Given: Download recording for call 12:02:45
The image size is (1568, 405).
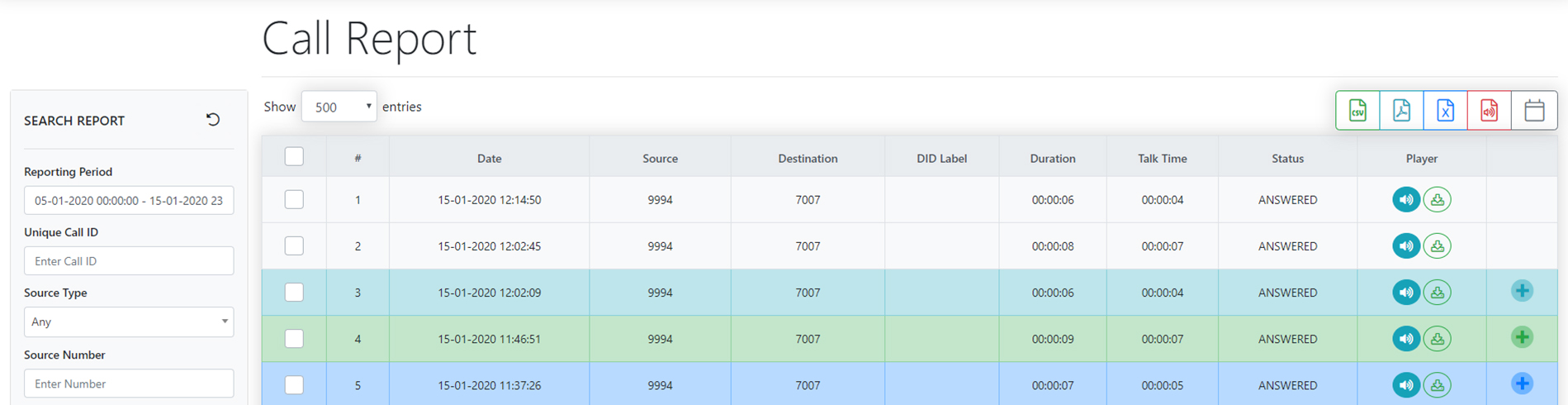Looking at the screenshot, I should (1438, 245).
